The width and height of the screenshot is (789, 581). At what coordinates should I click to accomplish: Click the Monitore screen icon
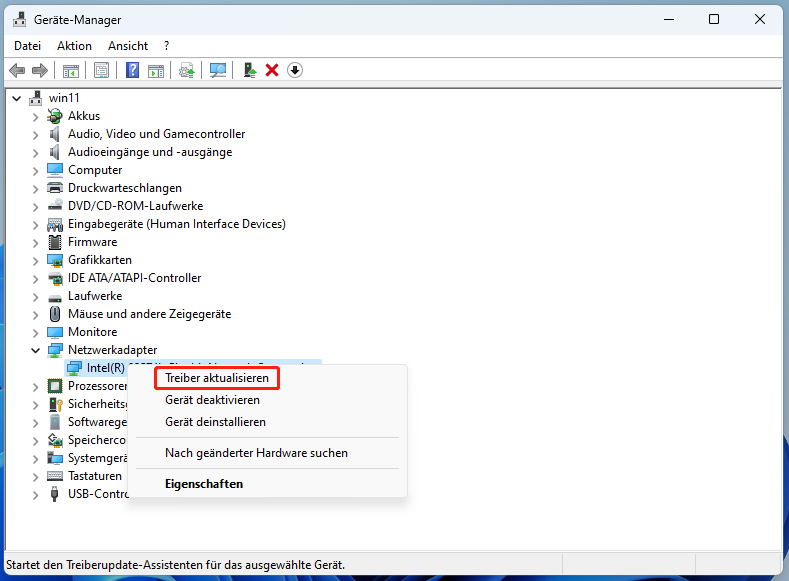[54, 333]
